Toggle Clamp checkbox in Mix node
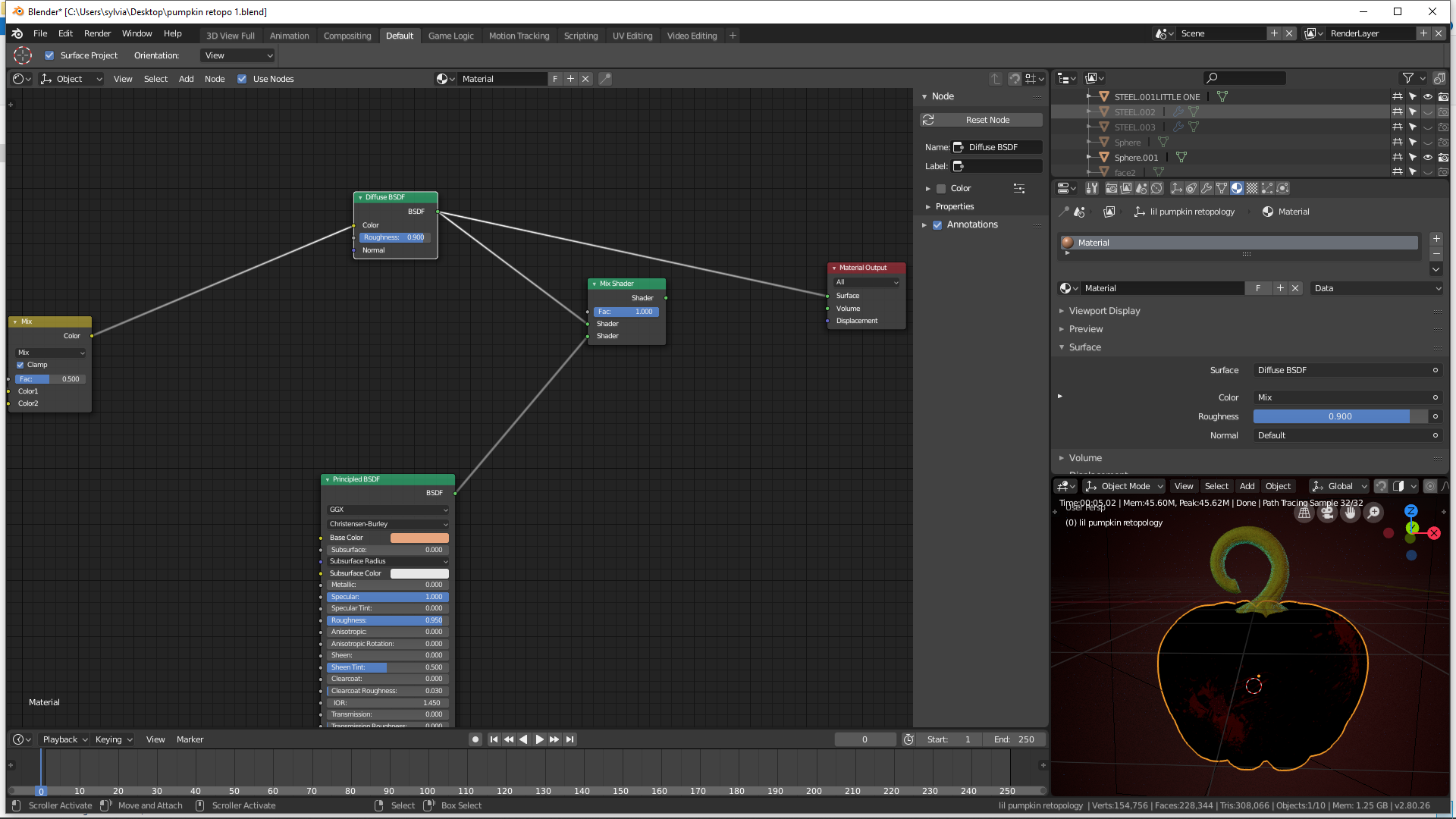The image size is (1456, 819). [20, 365]
